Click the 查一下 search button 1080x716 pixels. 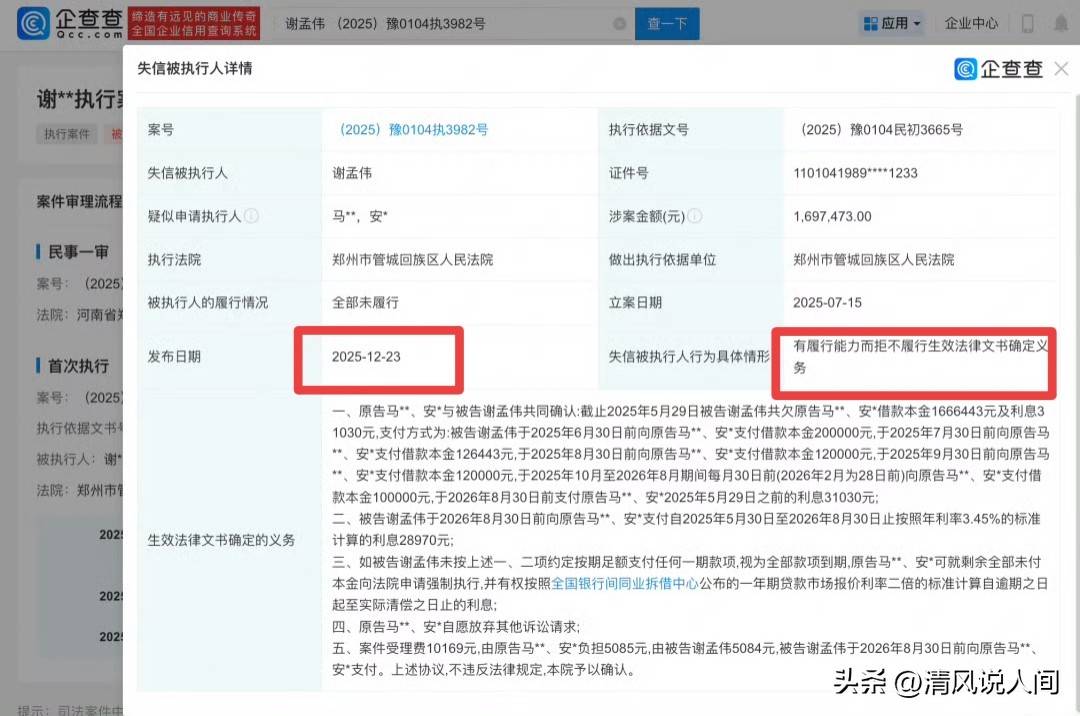tap(667, 23)
